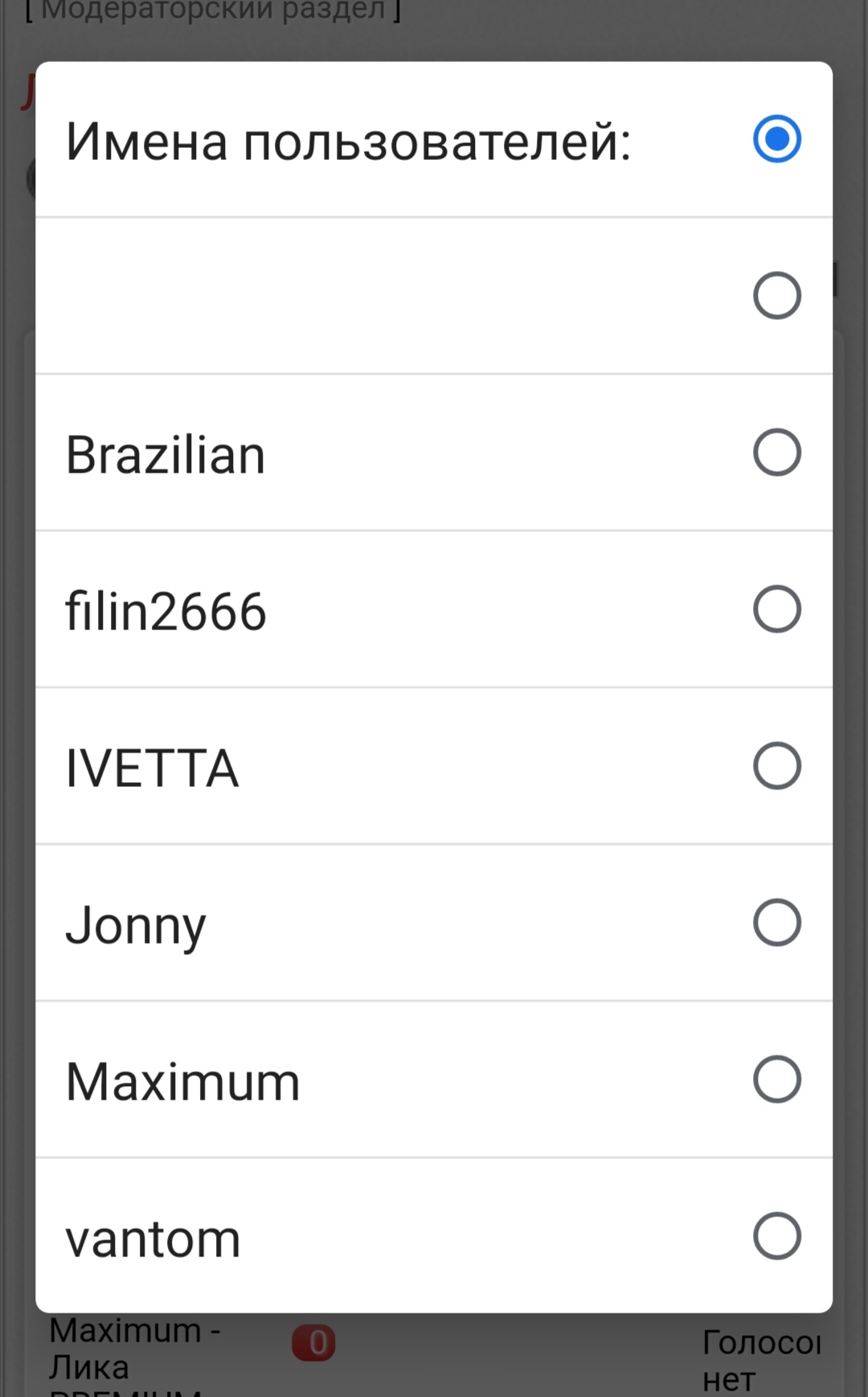Choose the filin2666 radio button
The image size is (868, 1397).
(x=776, y=609)
